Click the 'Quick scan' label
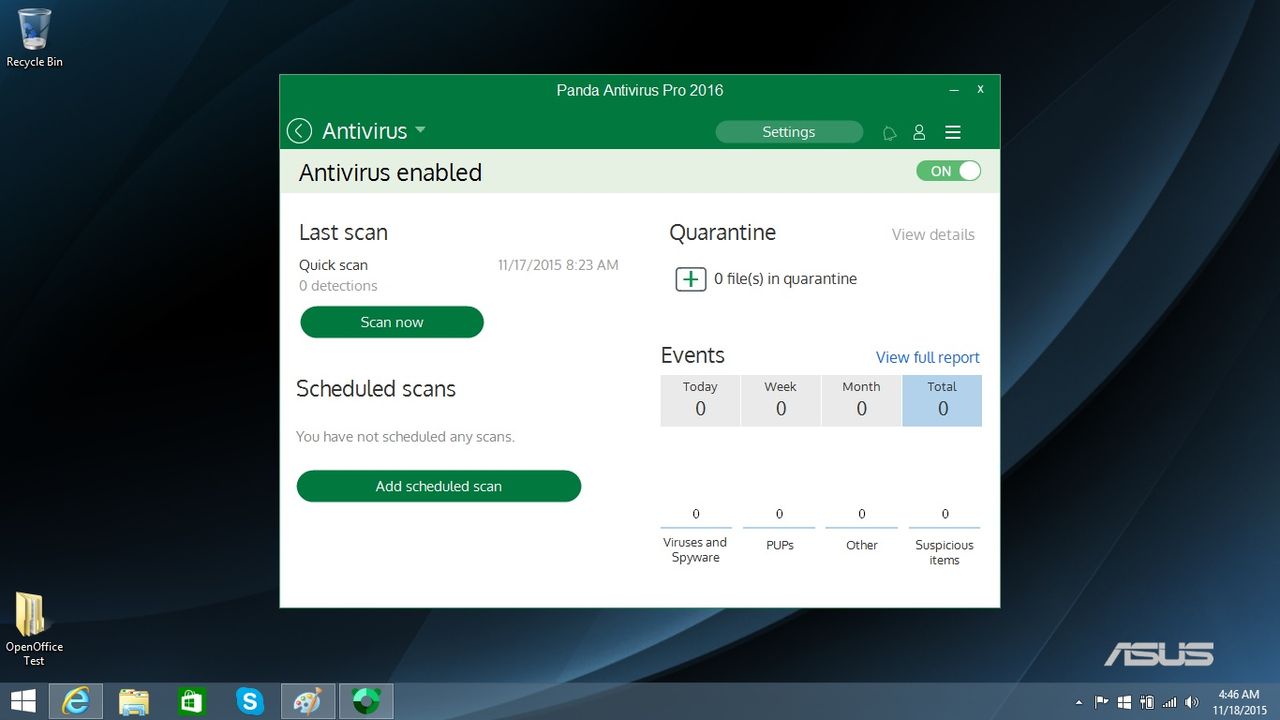Screen dimensions: 1280x720 coord(333,265)
